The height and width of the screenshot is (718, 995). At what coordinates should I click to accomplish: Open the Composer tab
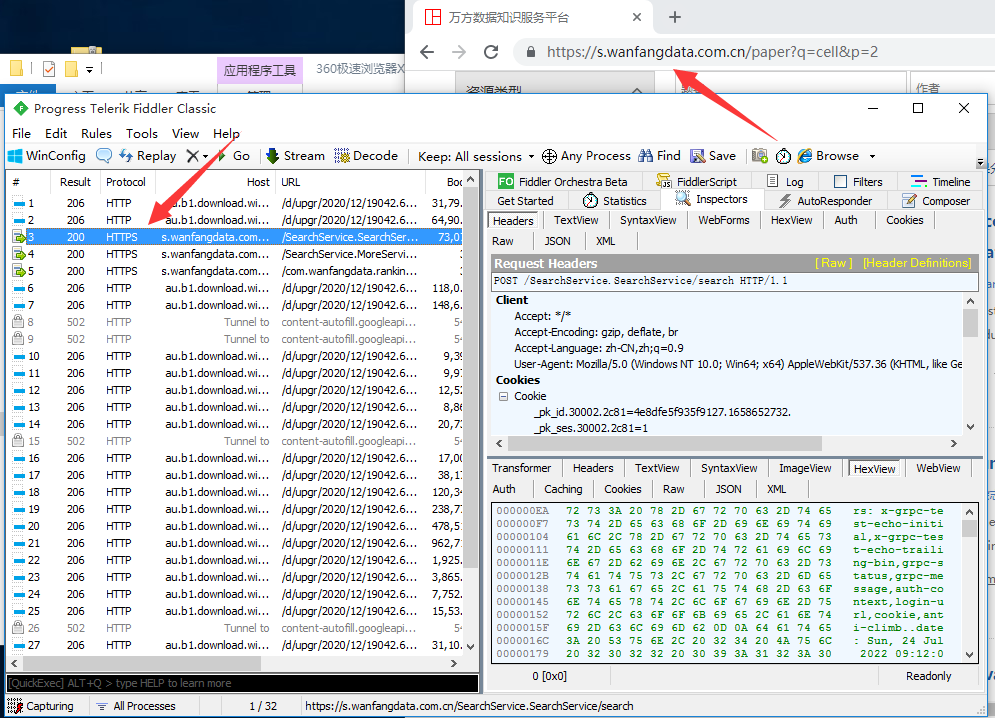(937, 201)
